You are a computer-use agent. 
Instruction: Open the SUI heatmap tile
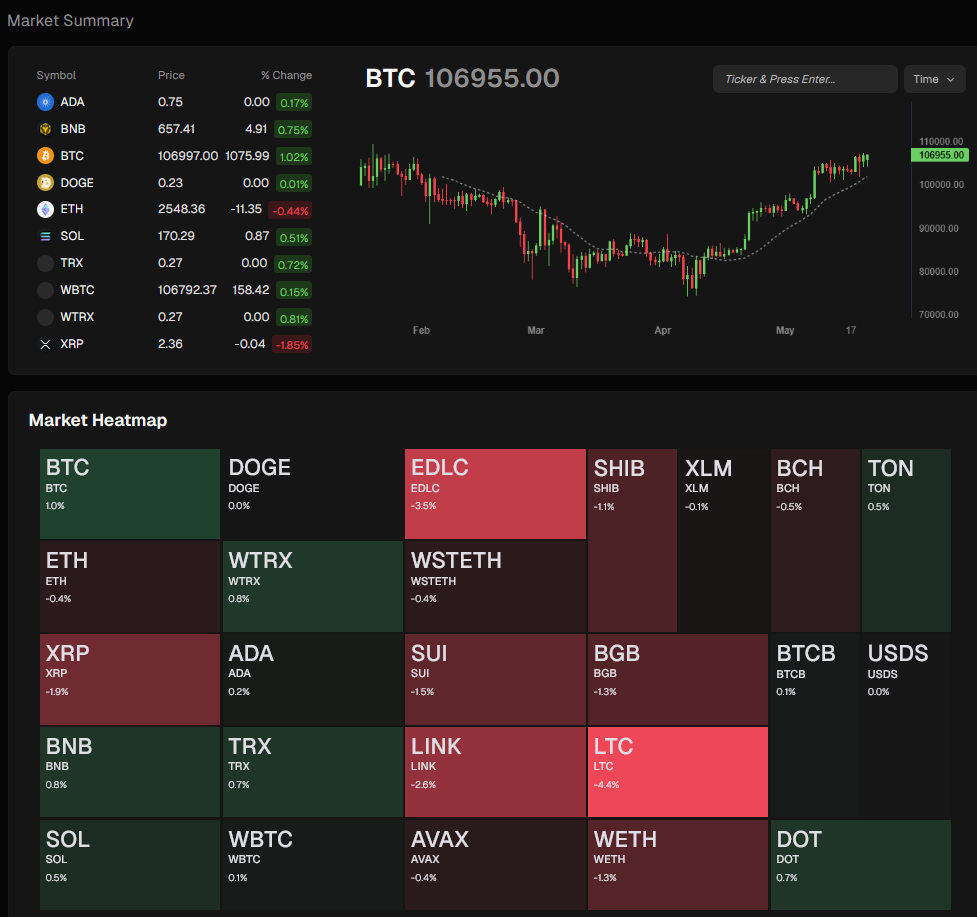coord(495,679)
